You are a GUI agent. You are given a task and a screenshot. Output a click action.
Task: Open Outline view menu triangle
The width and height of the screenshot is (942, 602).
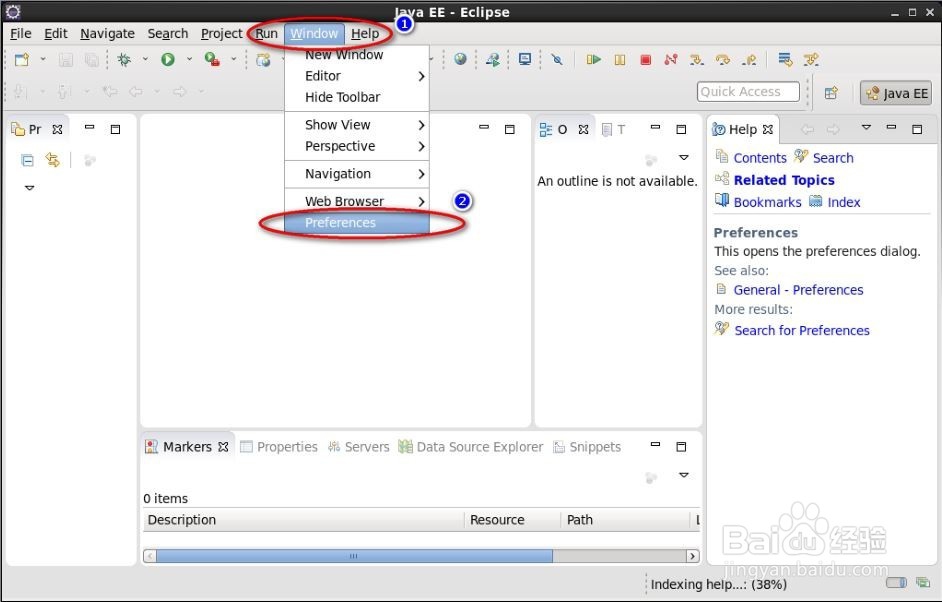pos(684,157)
